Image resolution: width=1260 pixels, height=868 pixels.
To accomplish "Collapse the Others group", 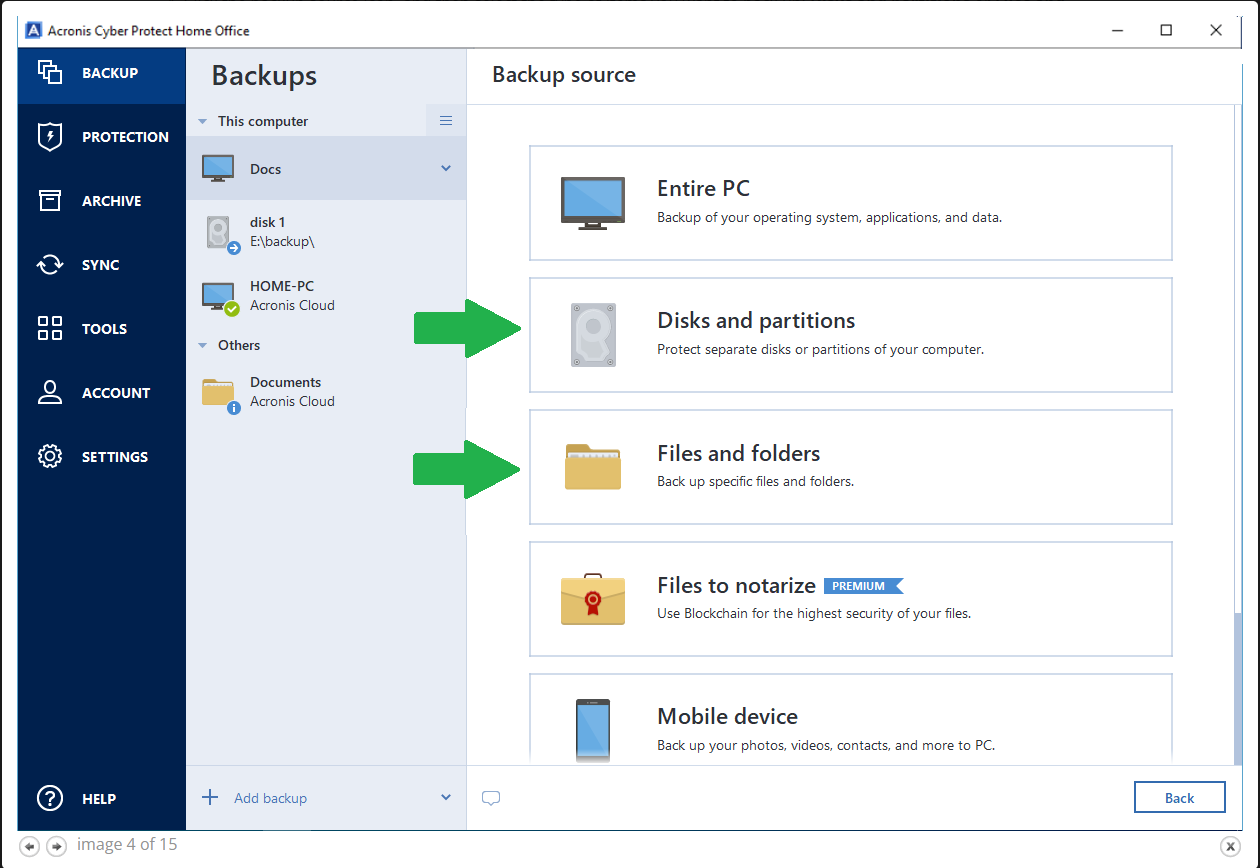I will point(203,345).
